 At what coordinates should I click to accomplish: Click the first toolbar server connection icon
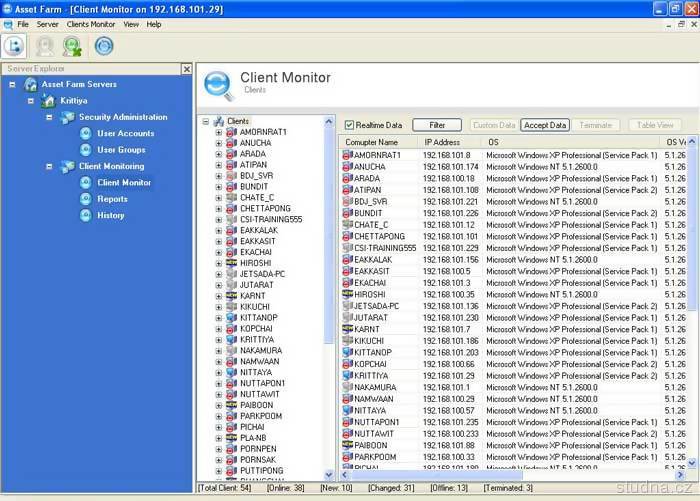click(x=14, y=46)
